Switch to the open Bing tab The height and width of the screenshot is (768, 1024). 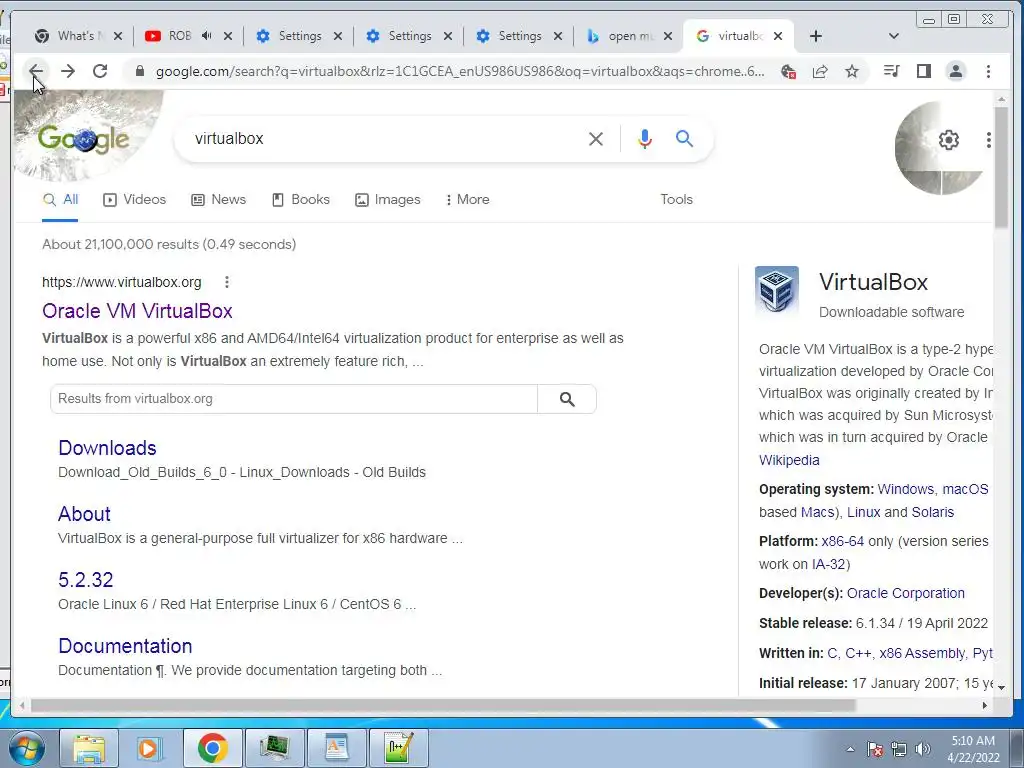(x=622, y=37)
